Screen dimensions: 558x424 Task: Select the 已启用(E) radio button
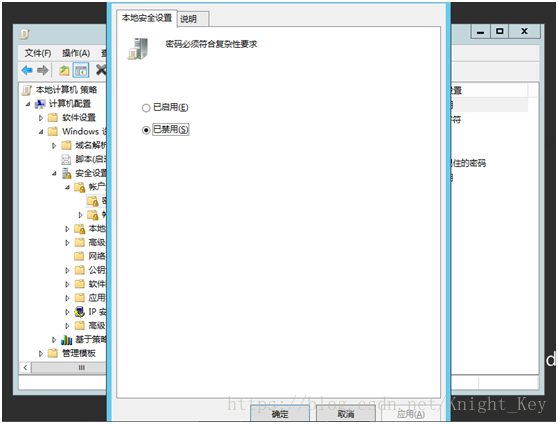(146, 108)
